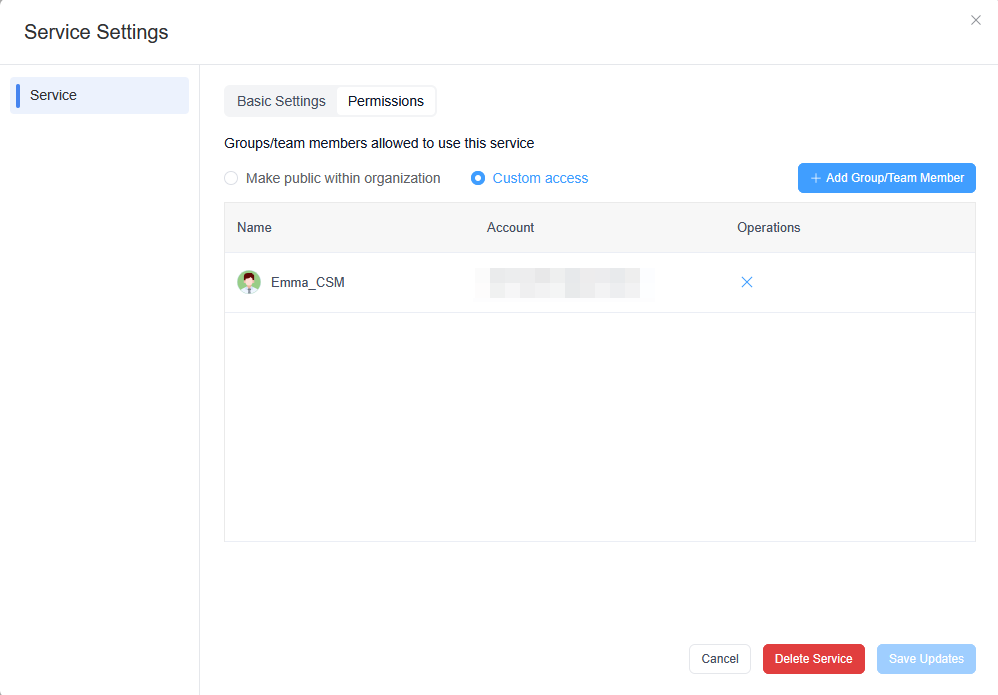Click the Operations column header
Screen dimensions: 998x695
[x=769, y=228]
